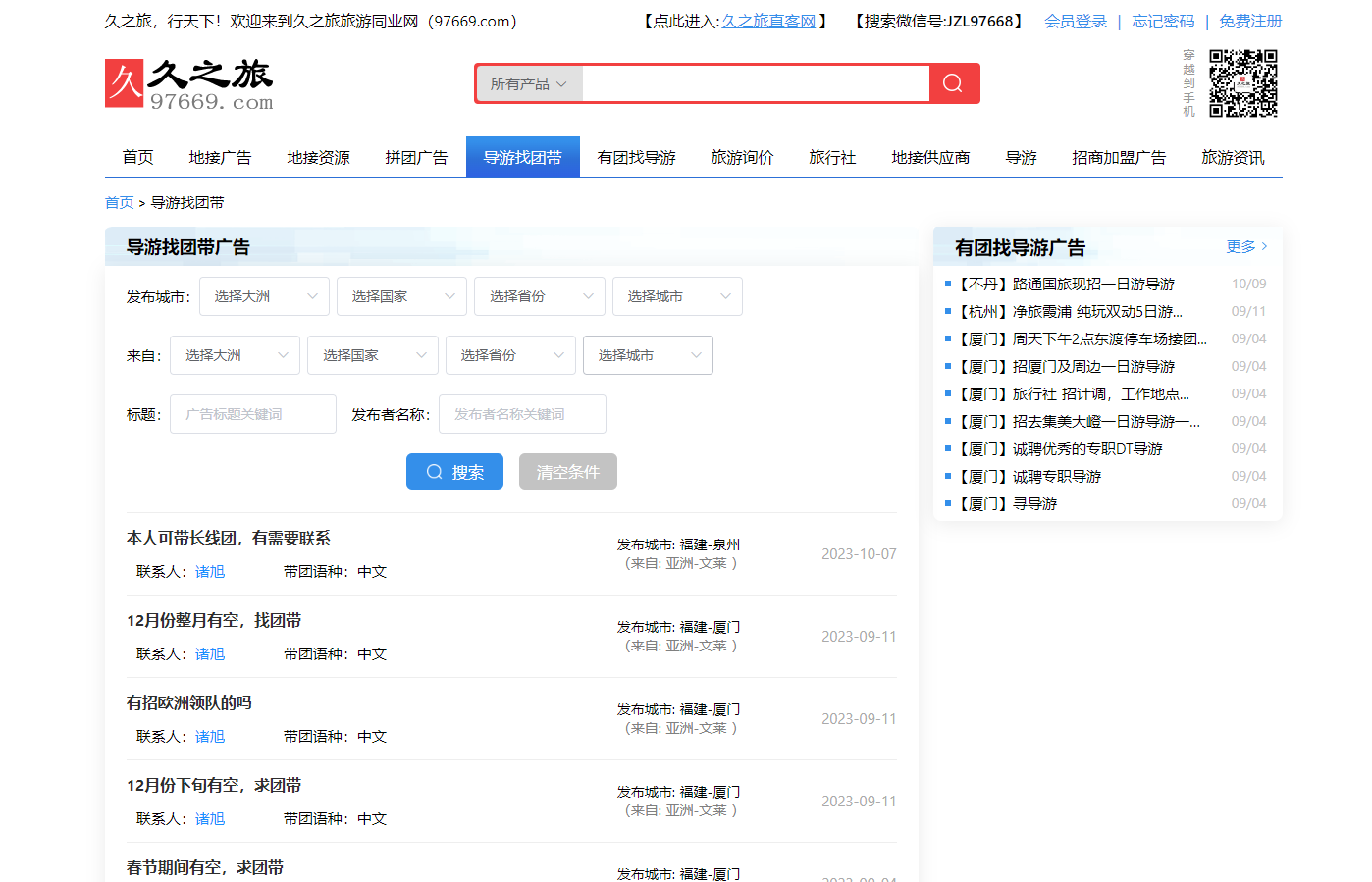The width and height of the screenshot is (1372, 882).
Task: Click the magnifier search button in header
Action: pyautogui.click(x=953, y=83)
